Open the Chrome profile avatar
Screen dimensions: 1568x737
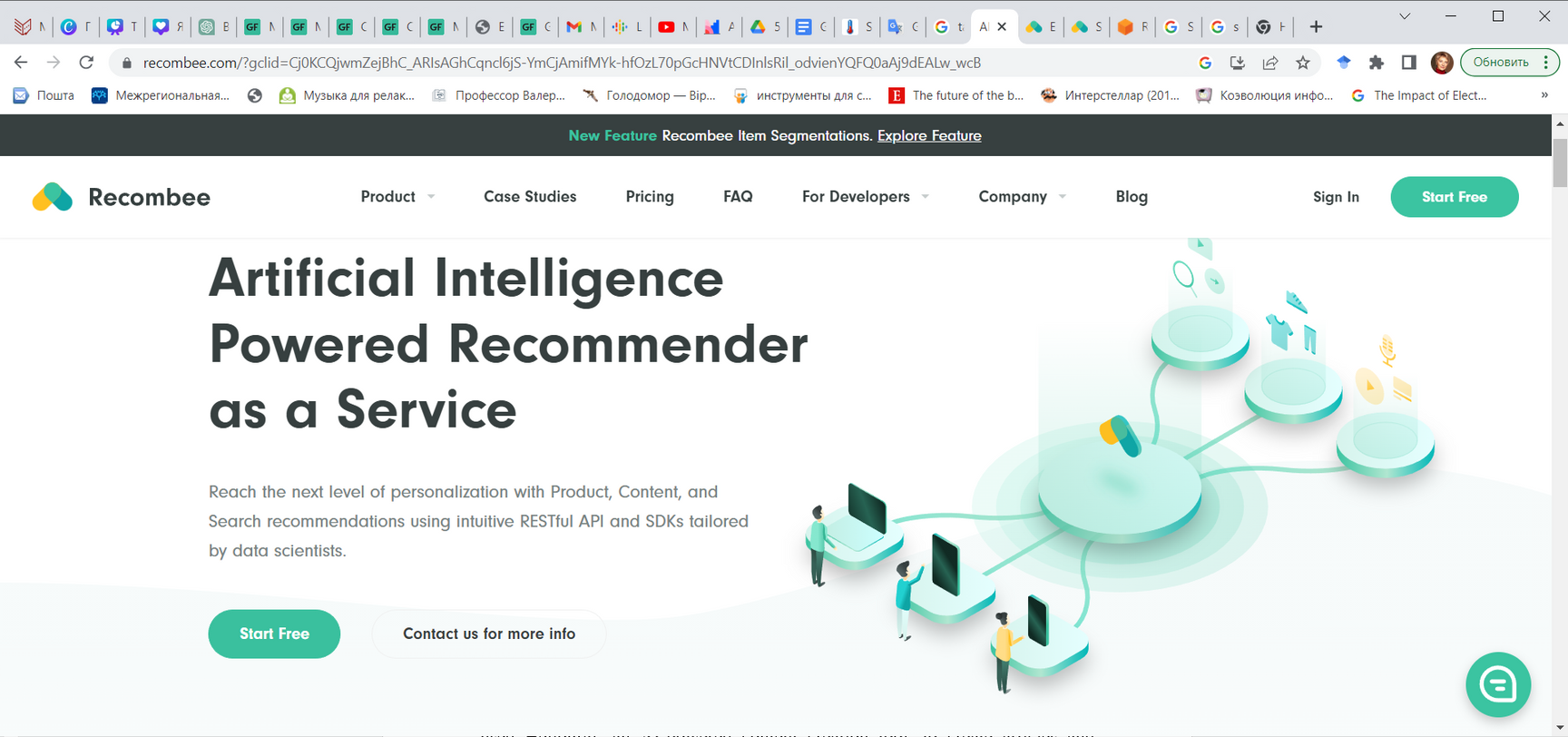point(1442,63)
